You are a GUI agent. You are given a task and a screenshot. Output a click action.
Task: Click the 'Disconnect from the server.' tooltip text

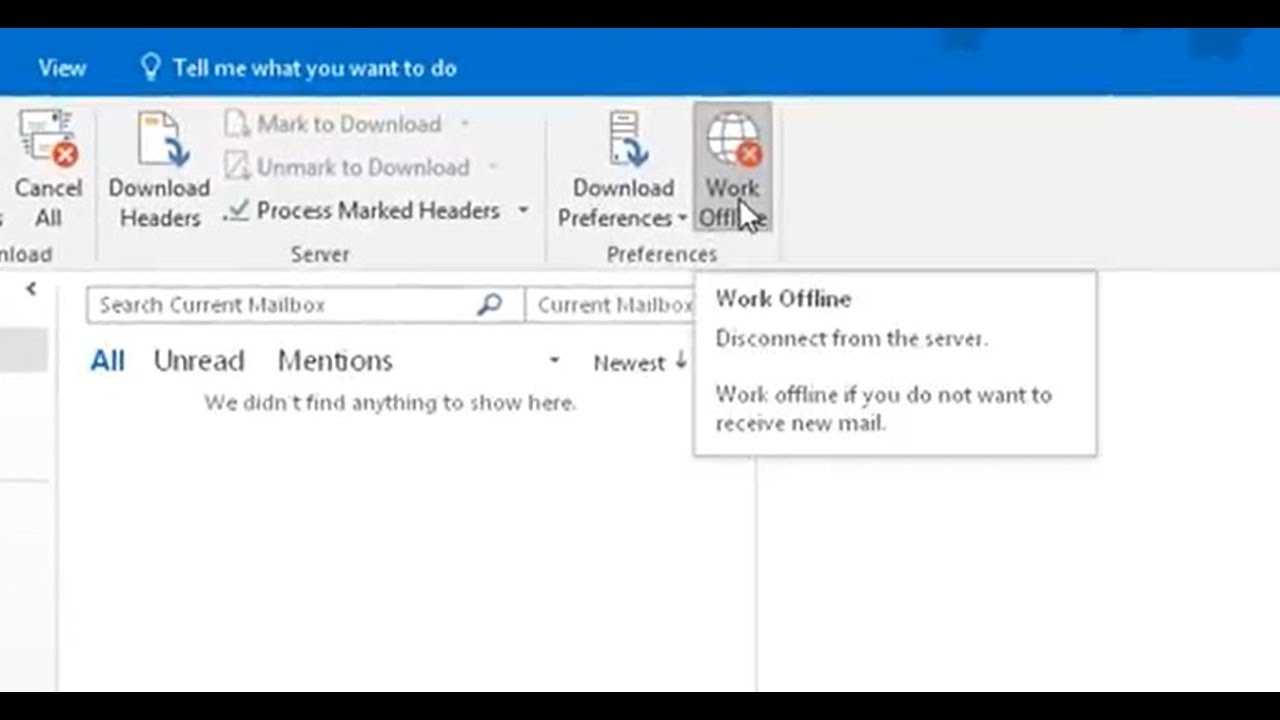[852, 338]
